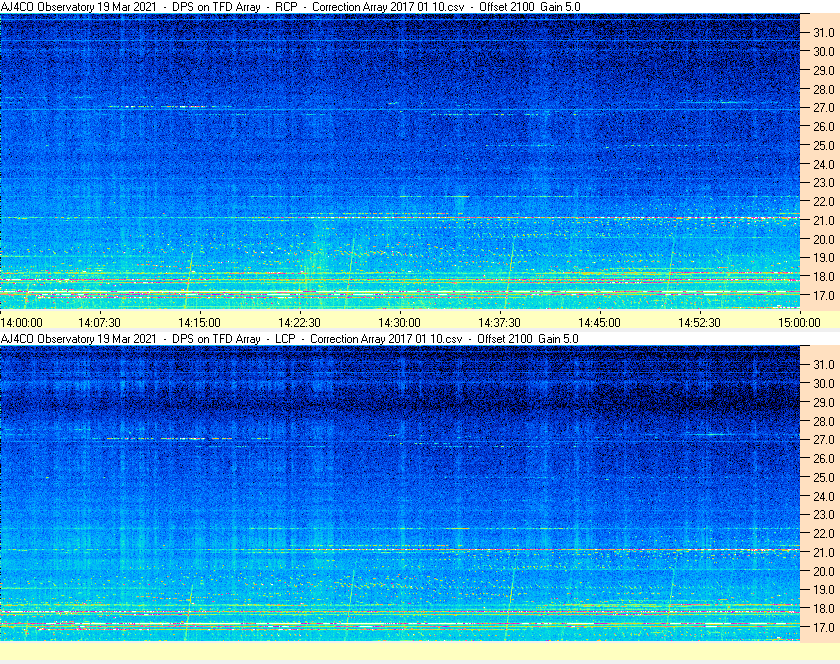Screen dimensions: 840x664
Task: Click the 14:15:00 time marker
Action: [x=200, y=322]
